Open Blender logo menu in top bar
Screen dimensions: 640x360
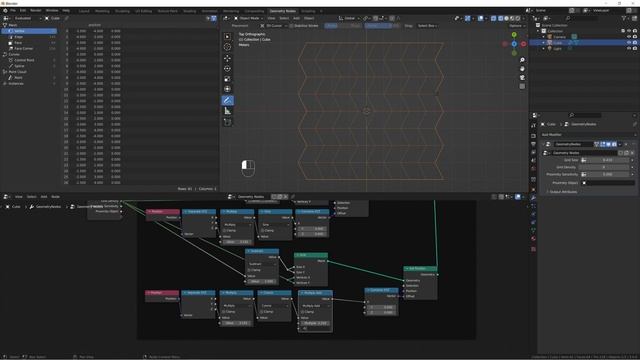(5, 11)
